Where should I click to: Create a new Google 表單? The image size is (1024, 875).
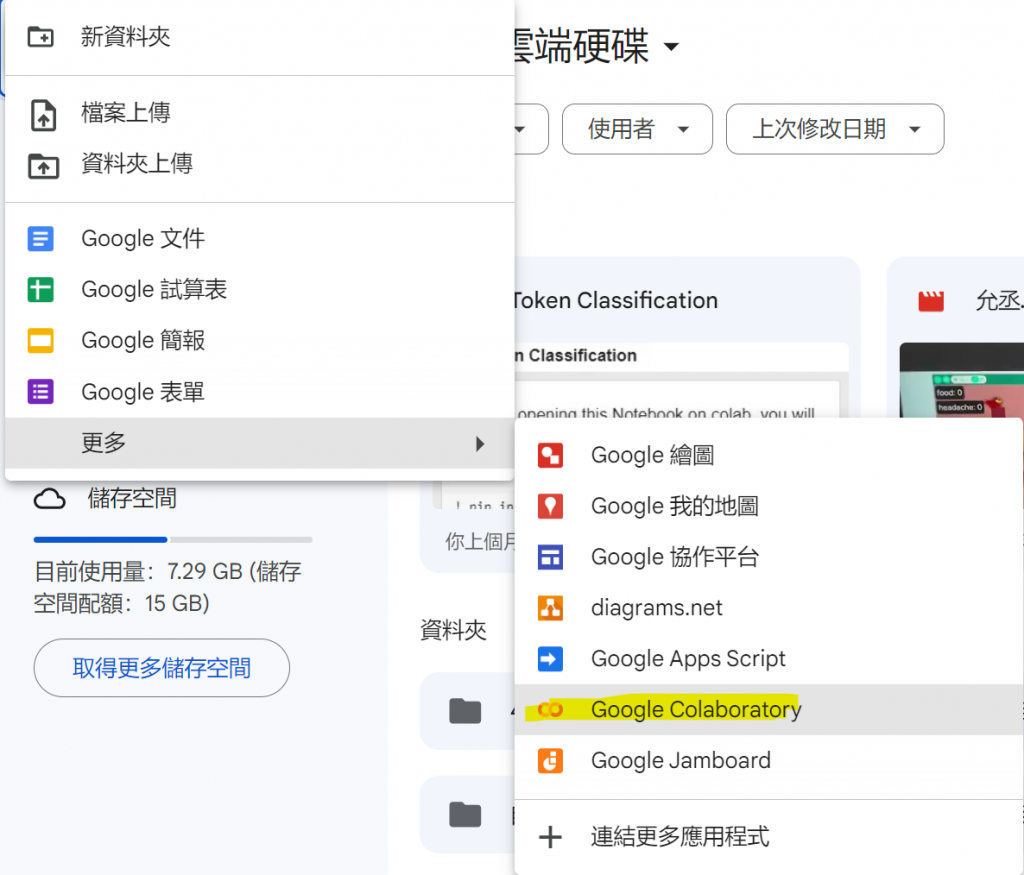tap(260, 392)
